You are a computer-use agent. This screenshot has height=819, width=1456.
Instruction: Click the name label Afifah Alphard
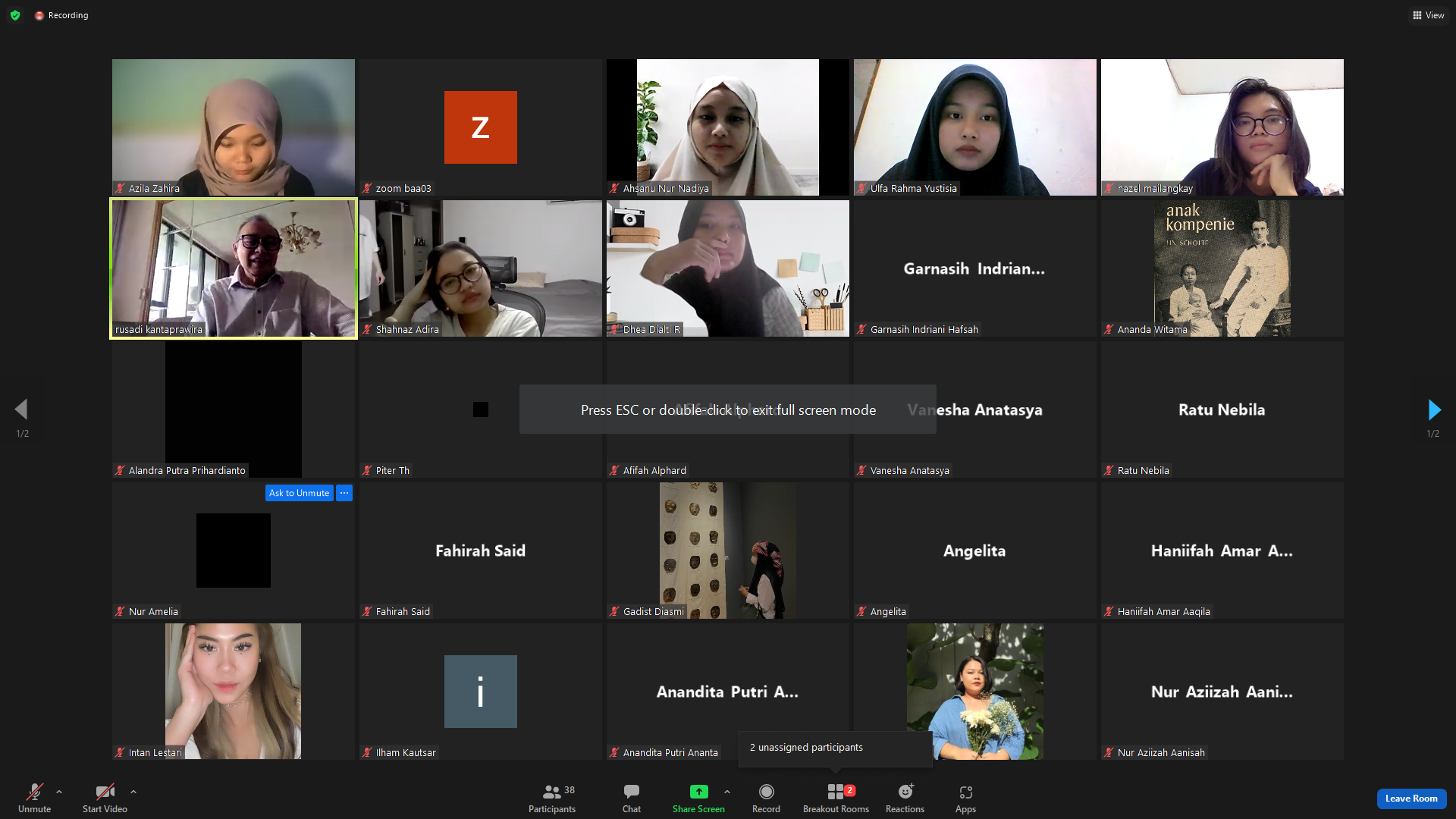click(654, 470)
